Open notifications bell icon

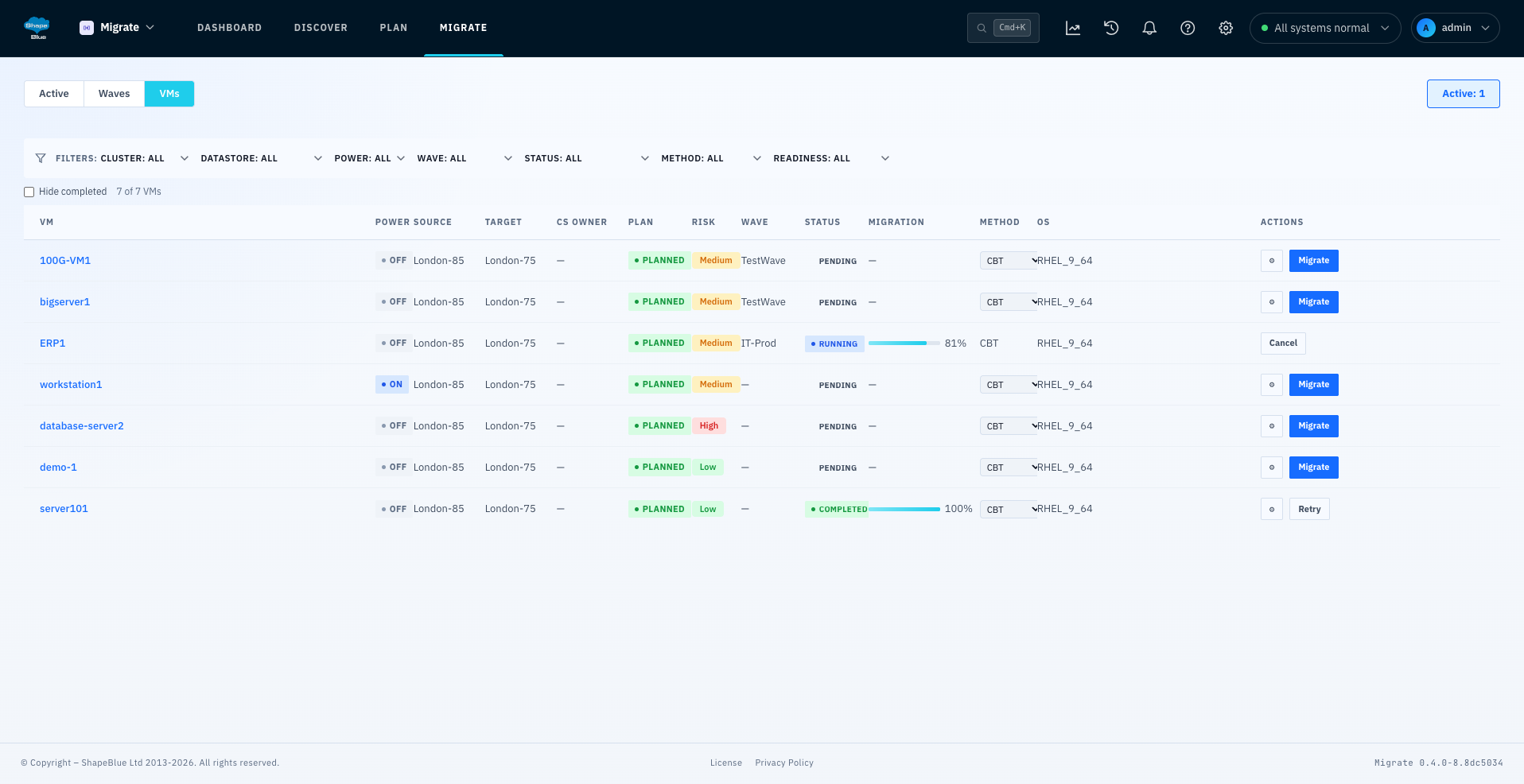[1149, 28]
